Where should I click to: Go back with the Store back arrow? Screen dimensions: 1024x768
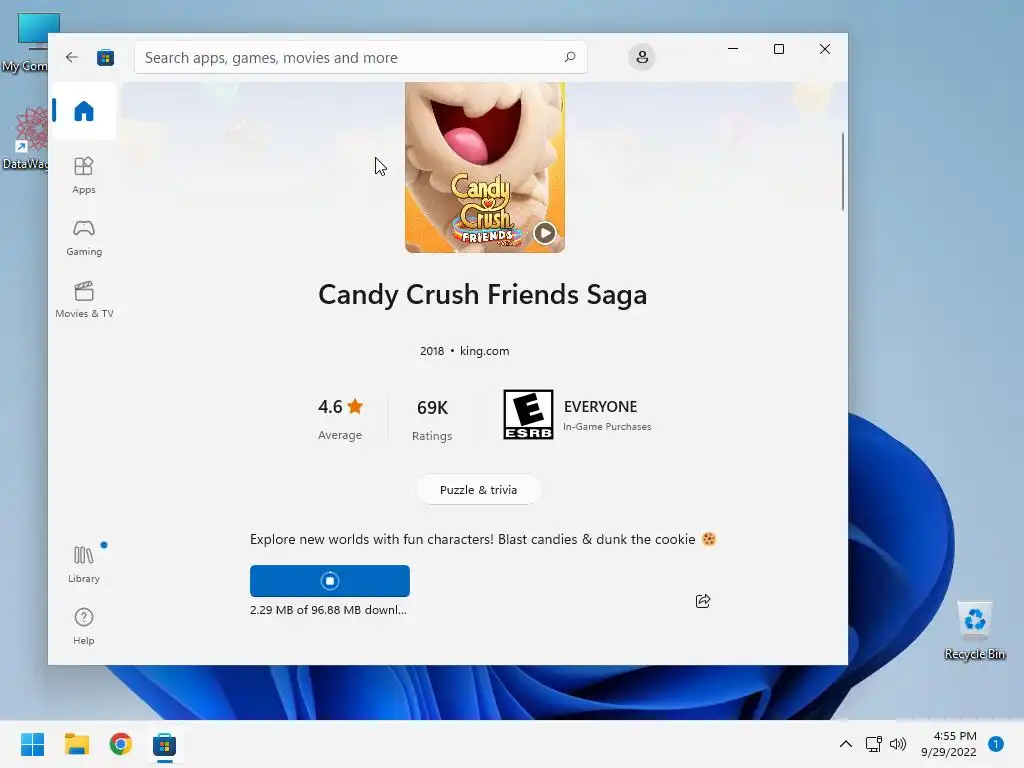click(x=72, y=57)
